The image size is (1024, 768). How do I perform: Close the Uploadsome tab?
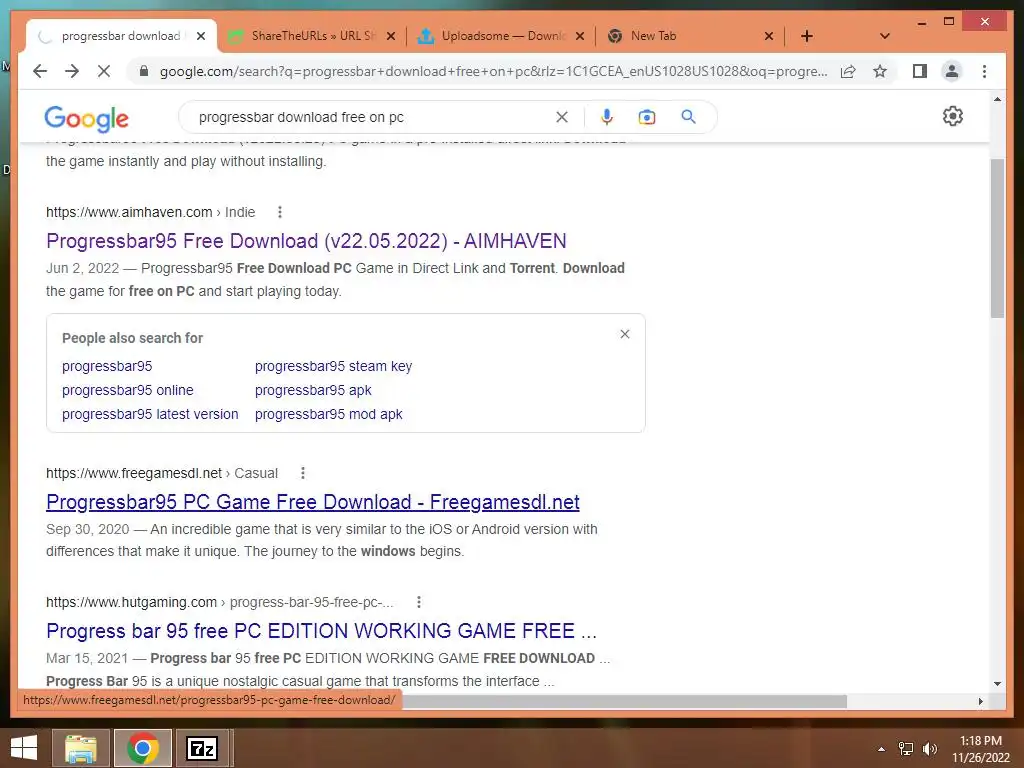click(x=580, y=36)
